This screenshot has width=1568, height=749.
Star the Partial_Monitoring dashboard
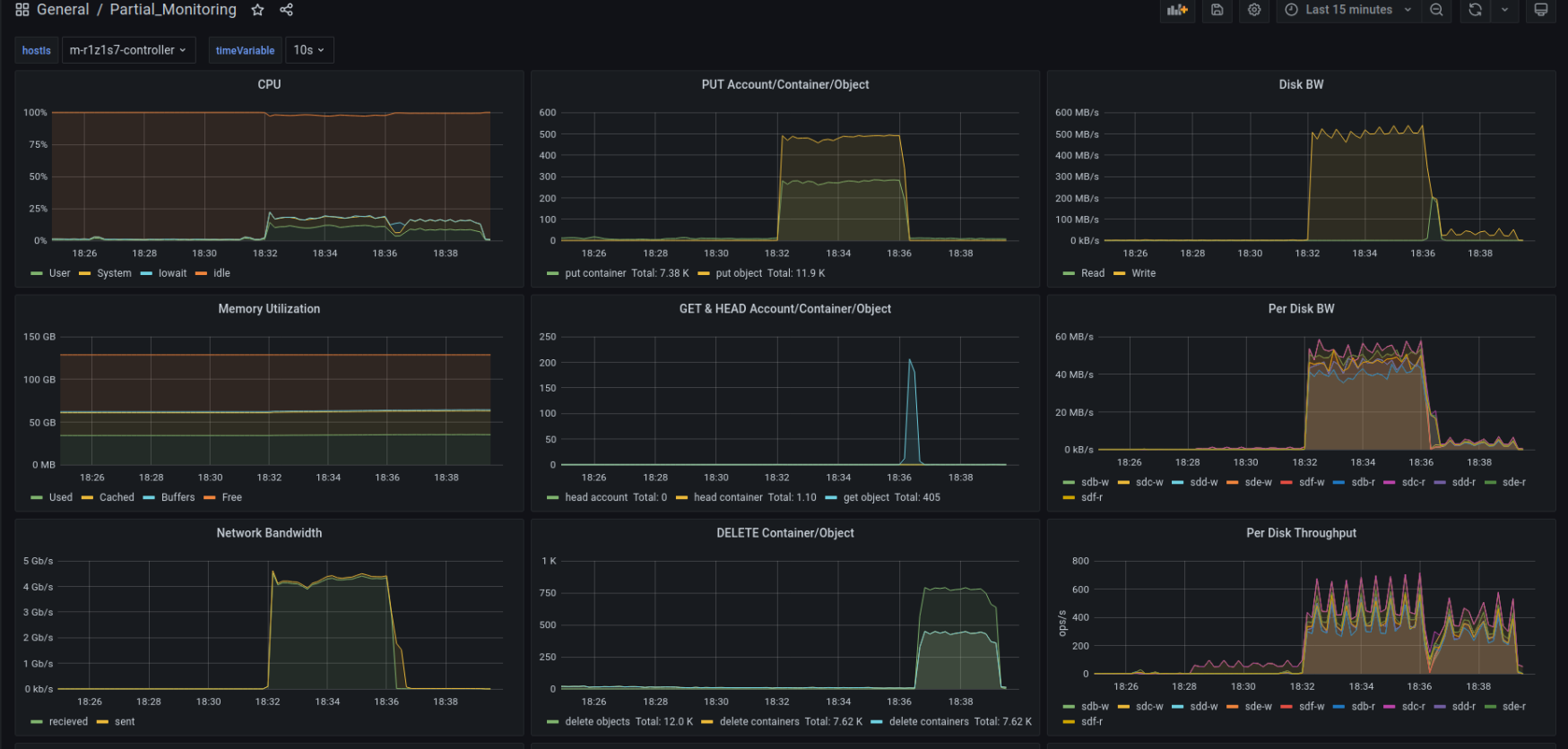click(257, 10)
